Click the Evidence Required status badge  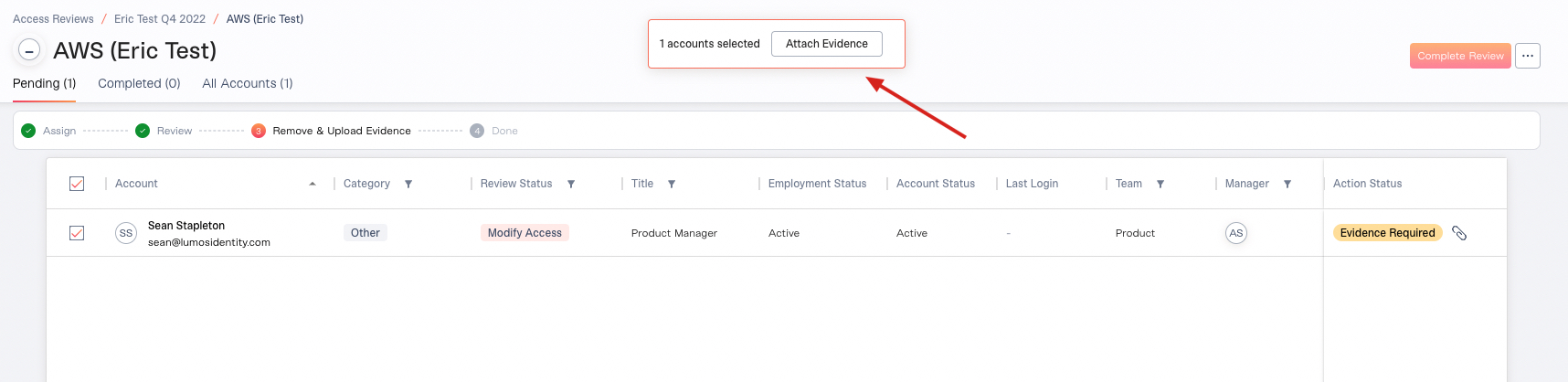tap(1387, 233)
